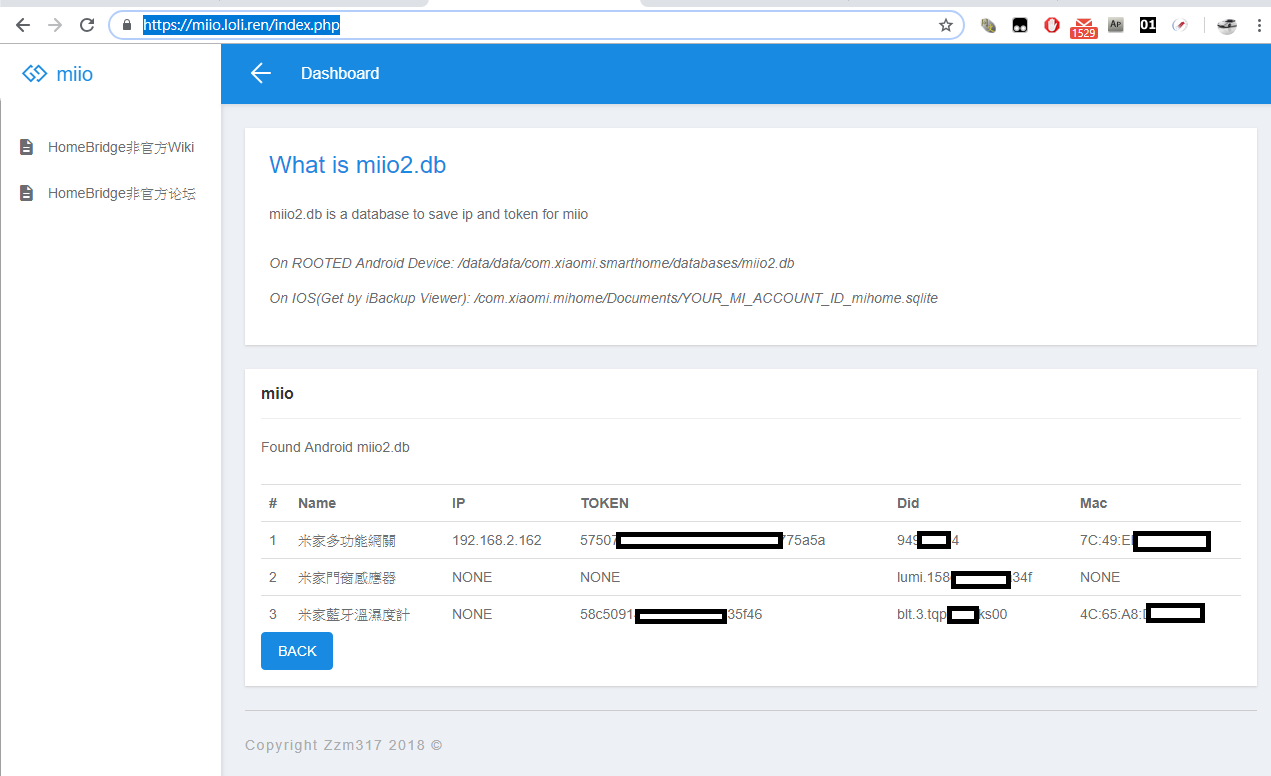Open the speedometer gauge extension icon
The height and width of the screenshot is (776, 1271).
1180,26
